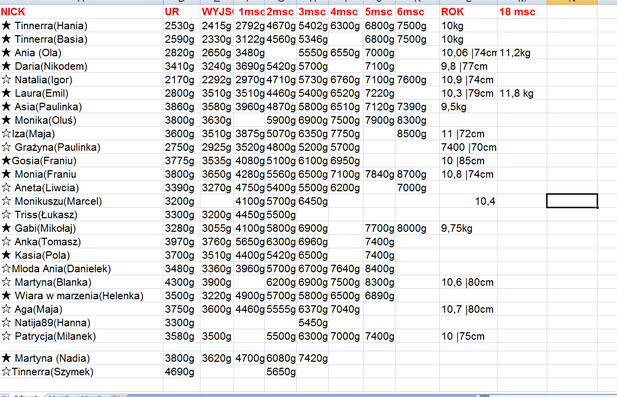Select the 7400 |70cm cell for Grażyna
Viewport: 617px width, 397px height.
[x=468, y=148]
